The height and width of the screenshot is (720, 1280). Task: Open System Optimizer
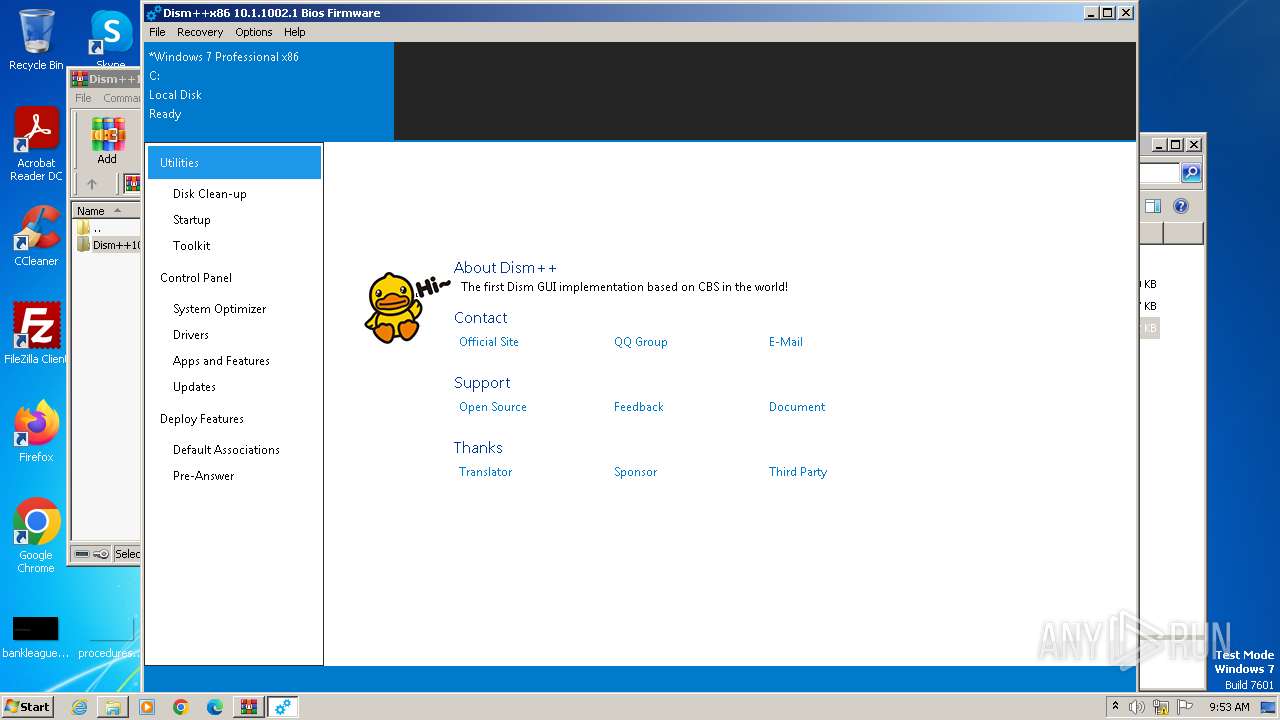219,309
